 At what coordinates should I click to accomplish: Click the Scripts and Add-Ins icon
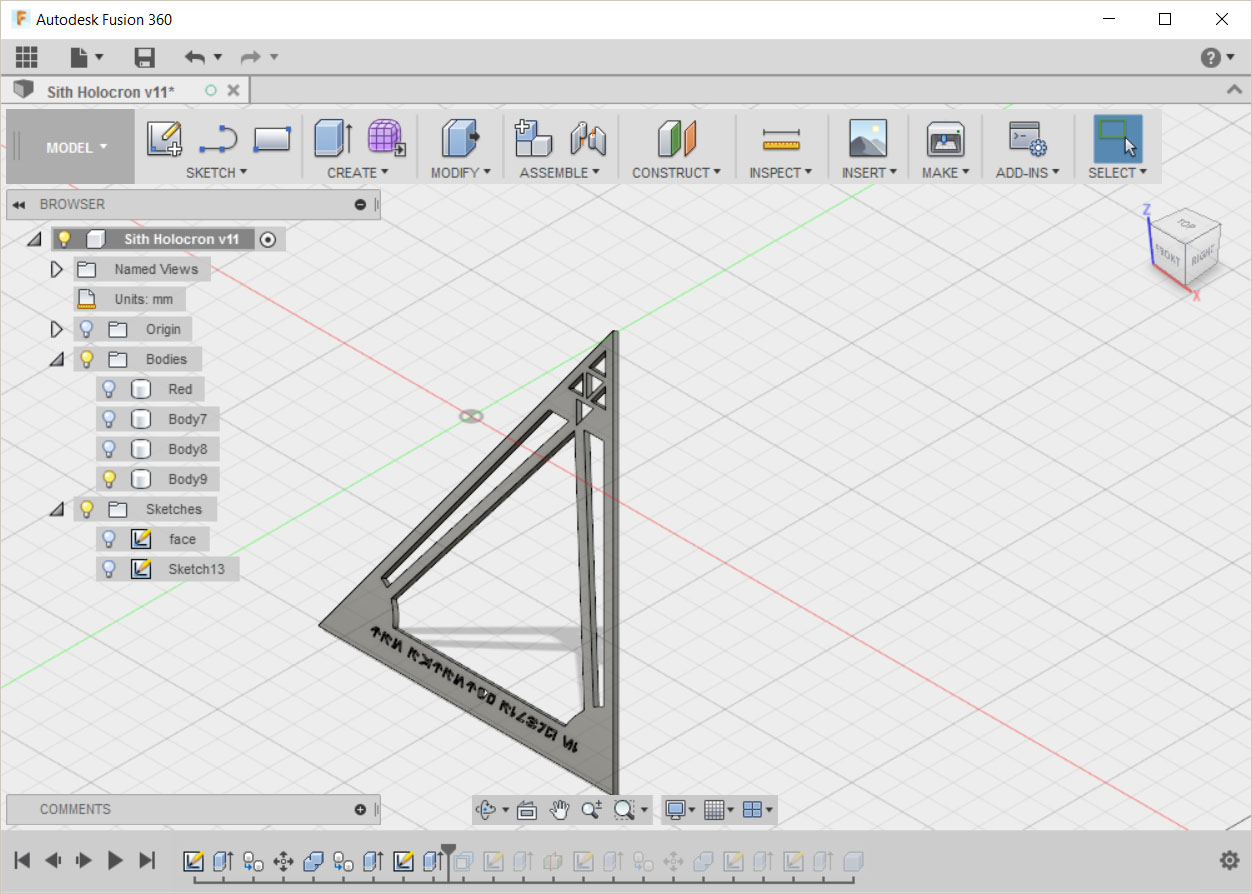click(1026, 138)
